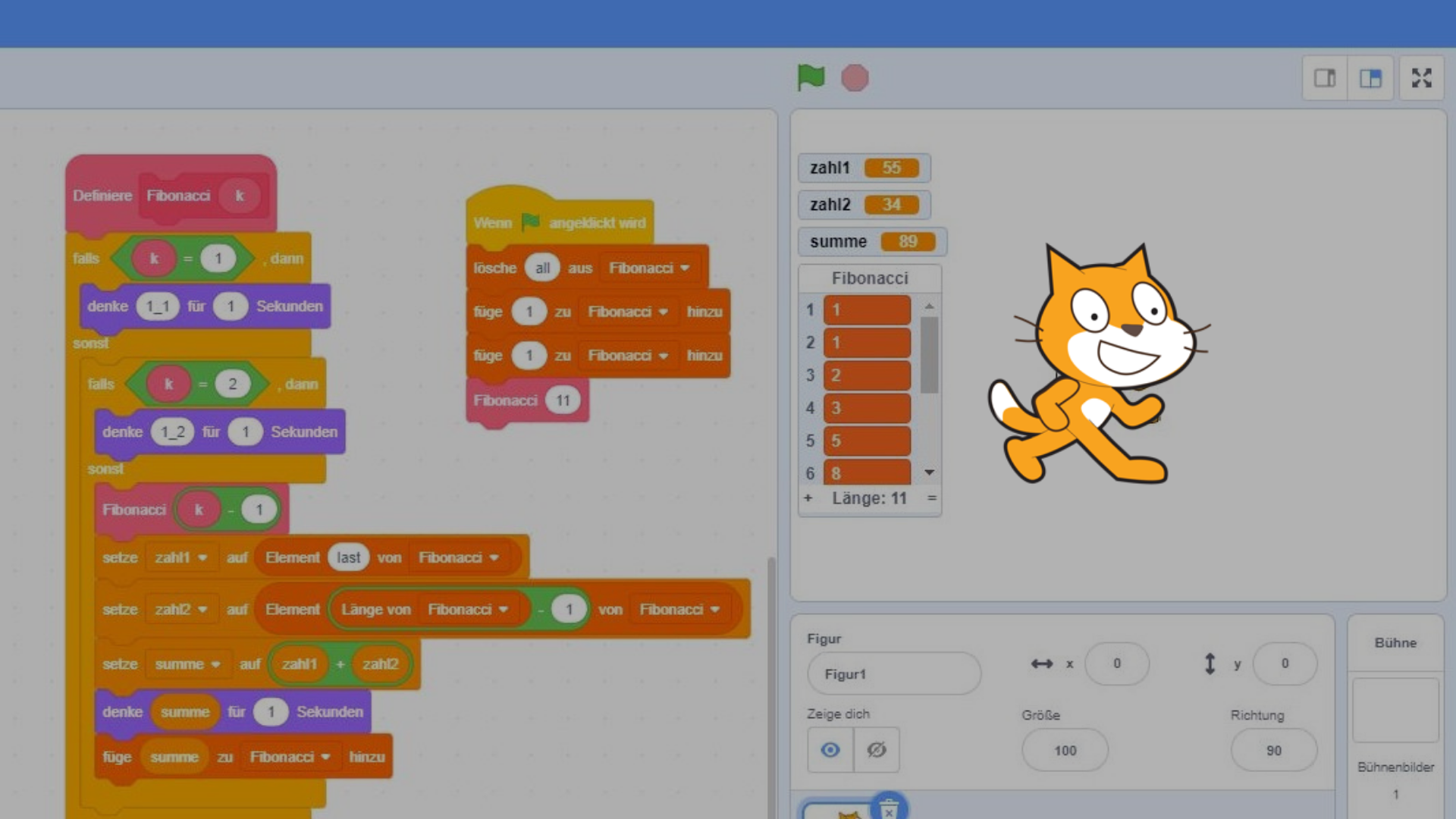The width and height of the screenshot is (1456, 819).
Task: Select Fibonacci list item 3 with value 2
Action: pyautogui.click(x=867, y=375)
